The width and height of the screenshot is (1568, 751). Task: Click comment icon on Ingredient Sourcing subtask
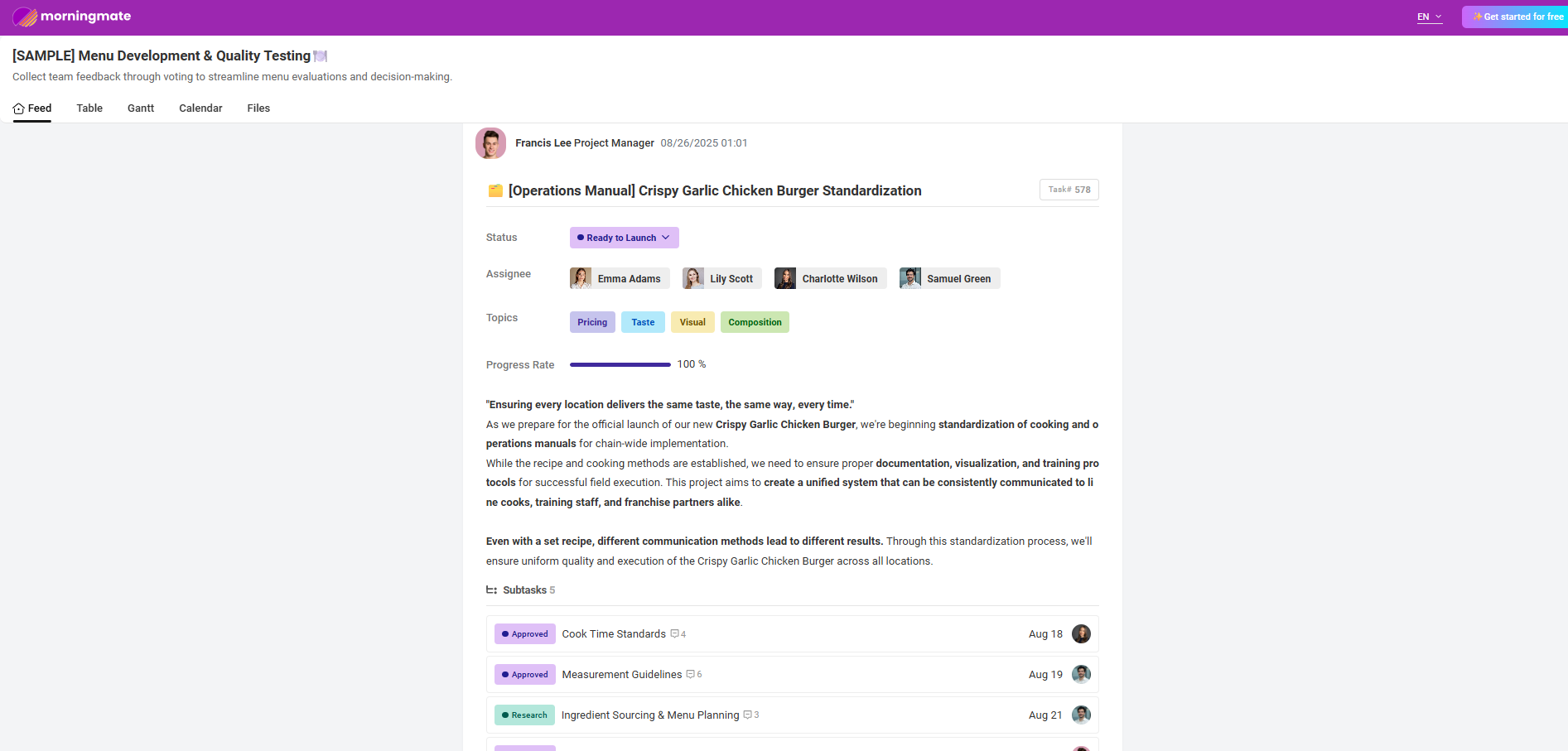click(x=748, y=715)
